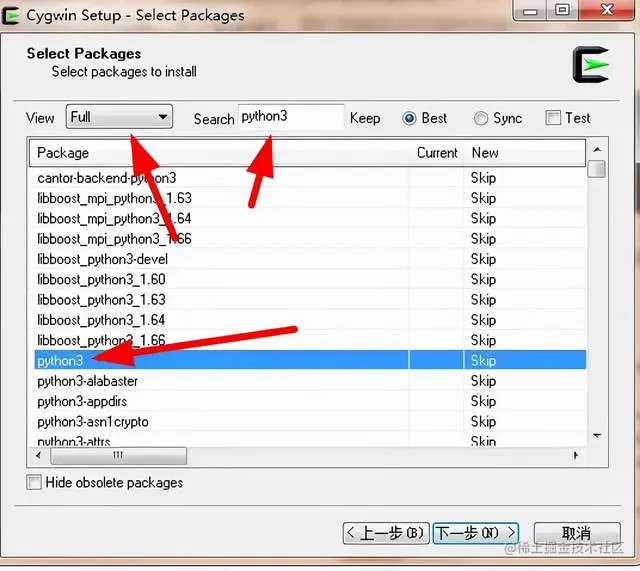Viewport: 640px width, 571px height.
Task: Click Skip for libboost_mpi_python3_1.63
Action: tap(483, 198)
